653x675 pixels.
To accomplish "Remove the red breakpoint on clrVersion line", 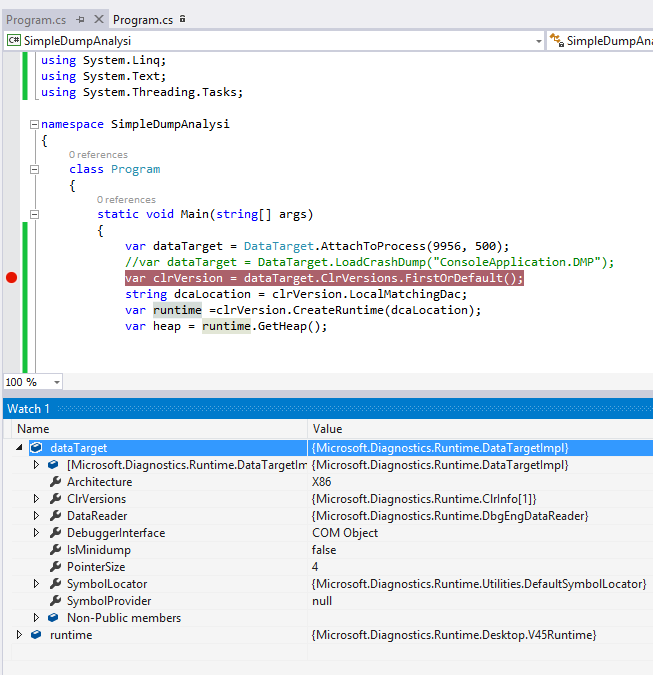I will [12, 278].
